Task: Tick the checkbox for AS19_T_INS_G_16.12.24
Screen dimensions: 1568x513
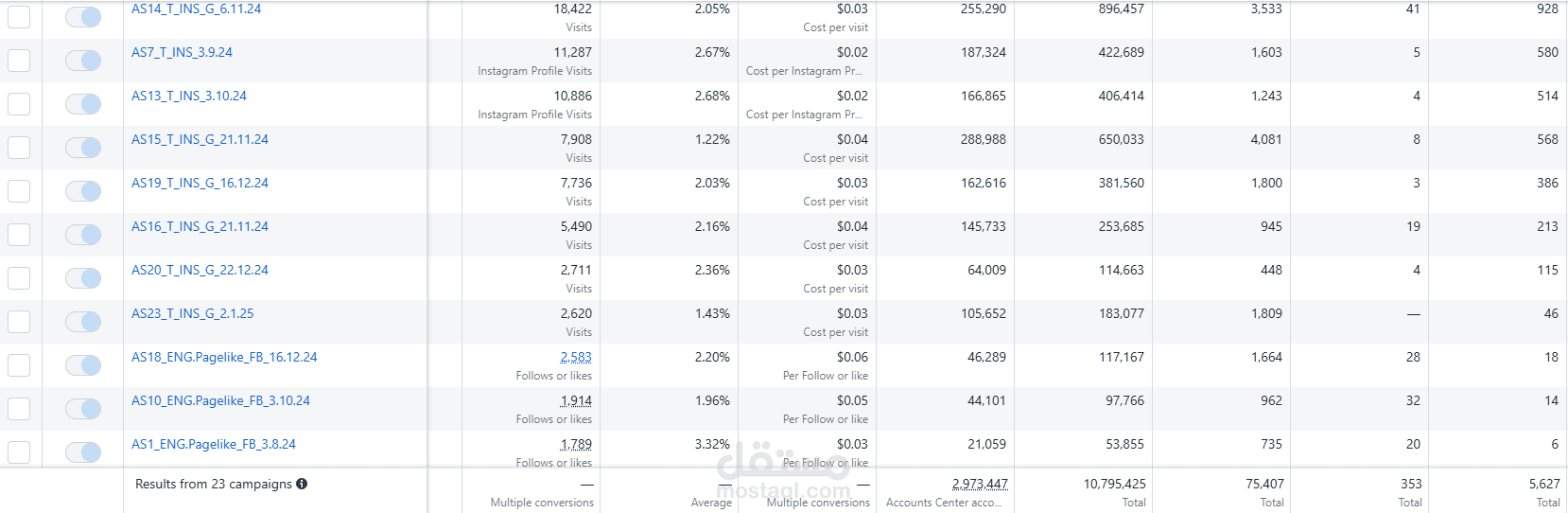Action: tap(19, 191)
